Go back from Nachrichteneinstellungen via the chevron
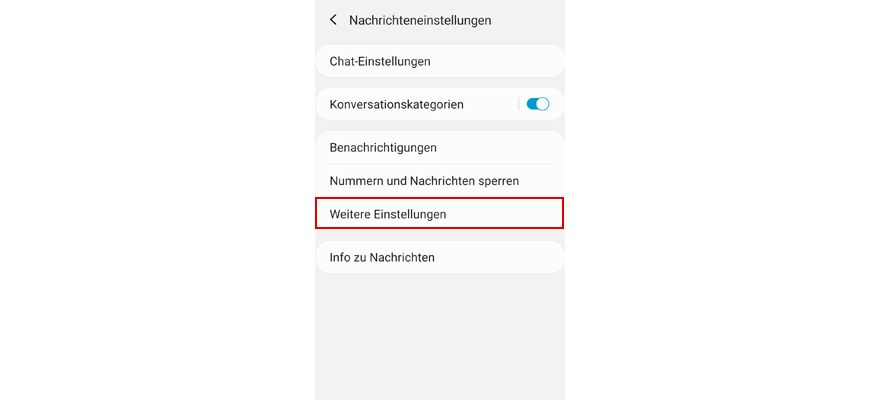 [333, 20]
